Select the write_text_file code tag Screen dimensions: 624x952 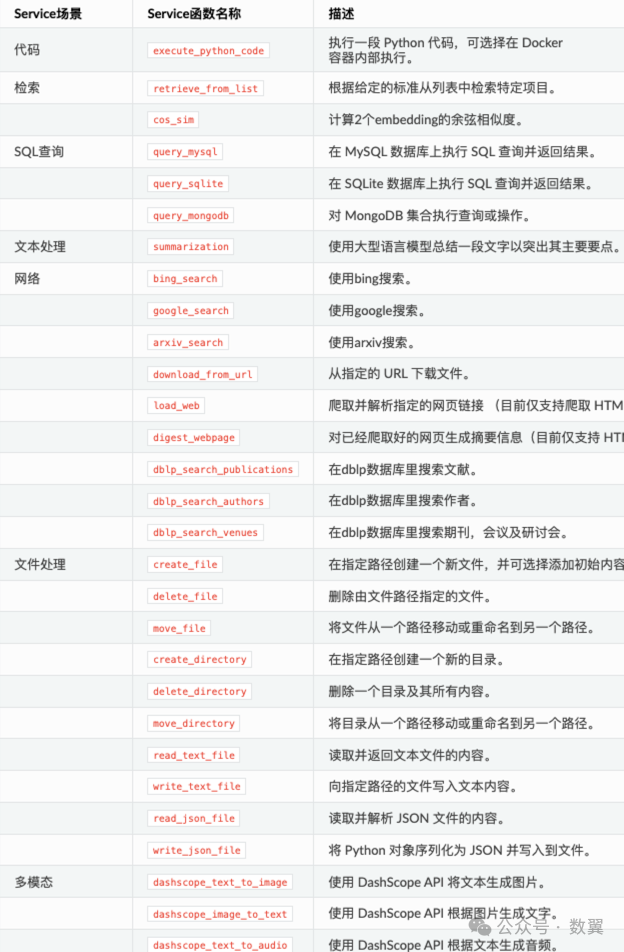coord(196,786)
